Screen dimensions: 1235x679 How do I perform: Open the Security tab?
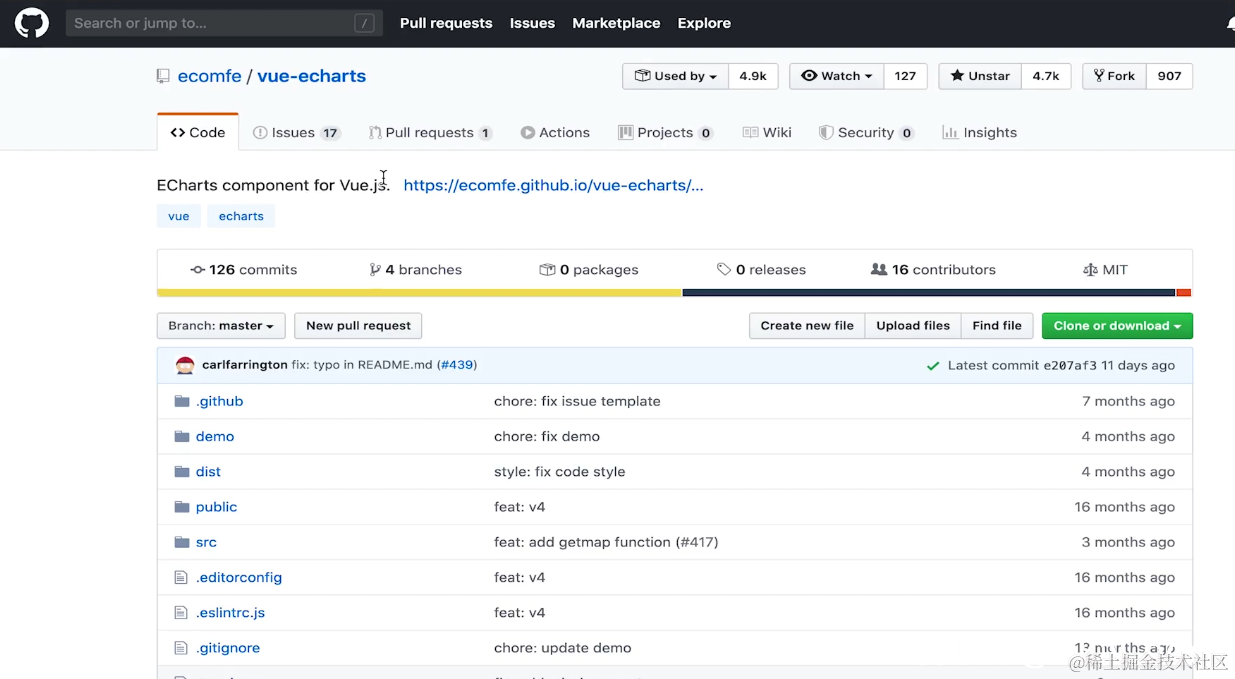click(866, 133)
